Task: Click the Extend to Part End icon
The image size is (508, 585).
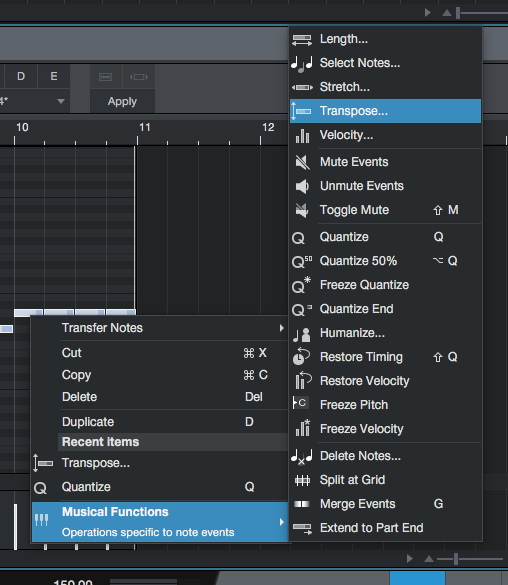Action: point(302,528)
